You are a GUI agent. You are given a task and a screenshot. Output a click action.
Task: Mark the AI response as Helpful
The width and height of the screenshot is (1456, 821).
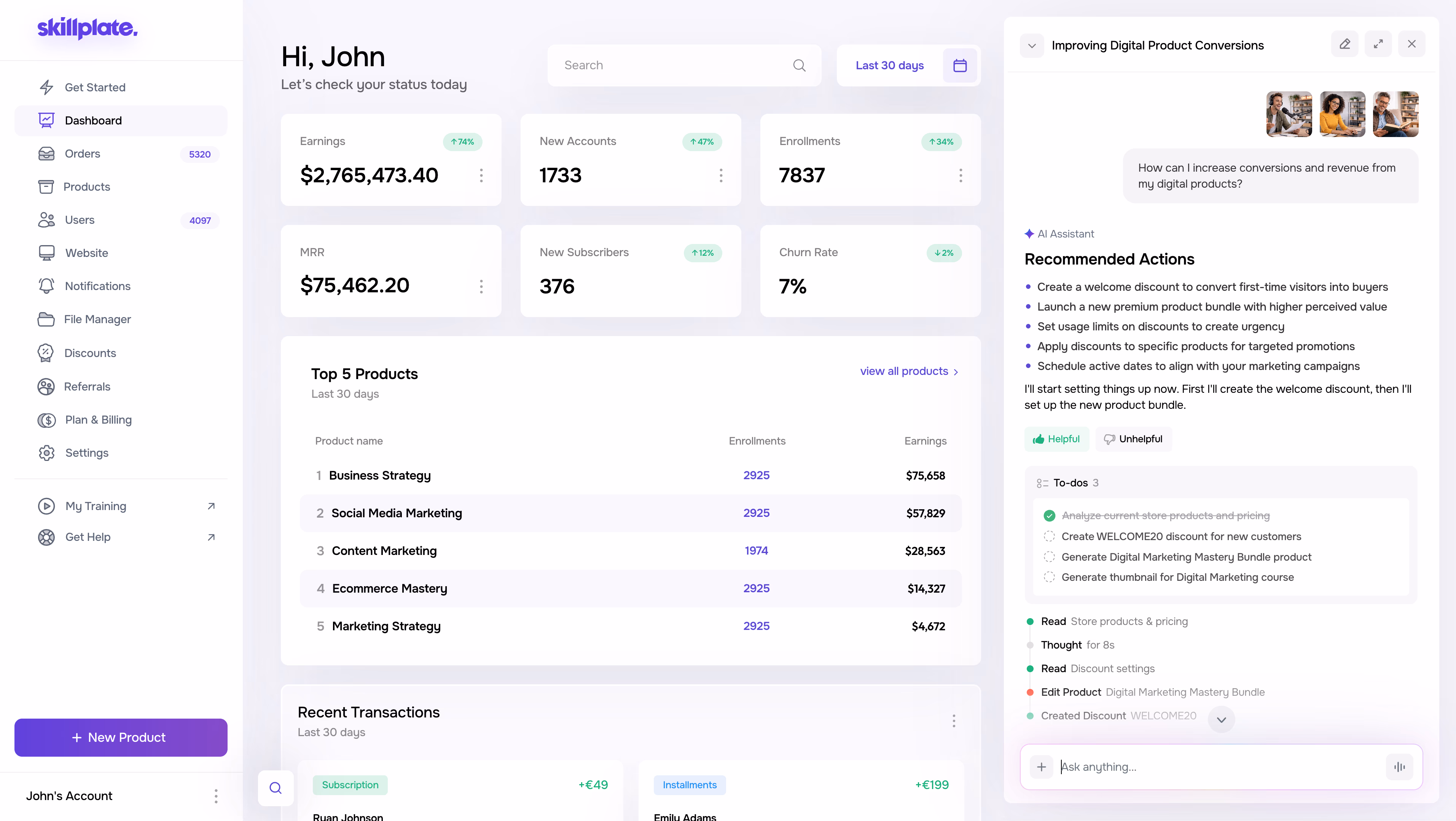point(1056,439)
